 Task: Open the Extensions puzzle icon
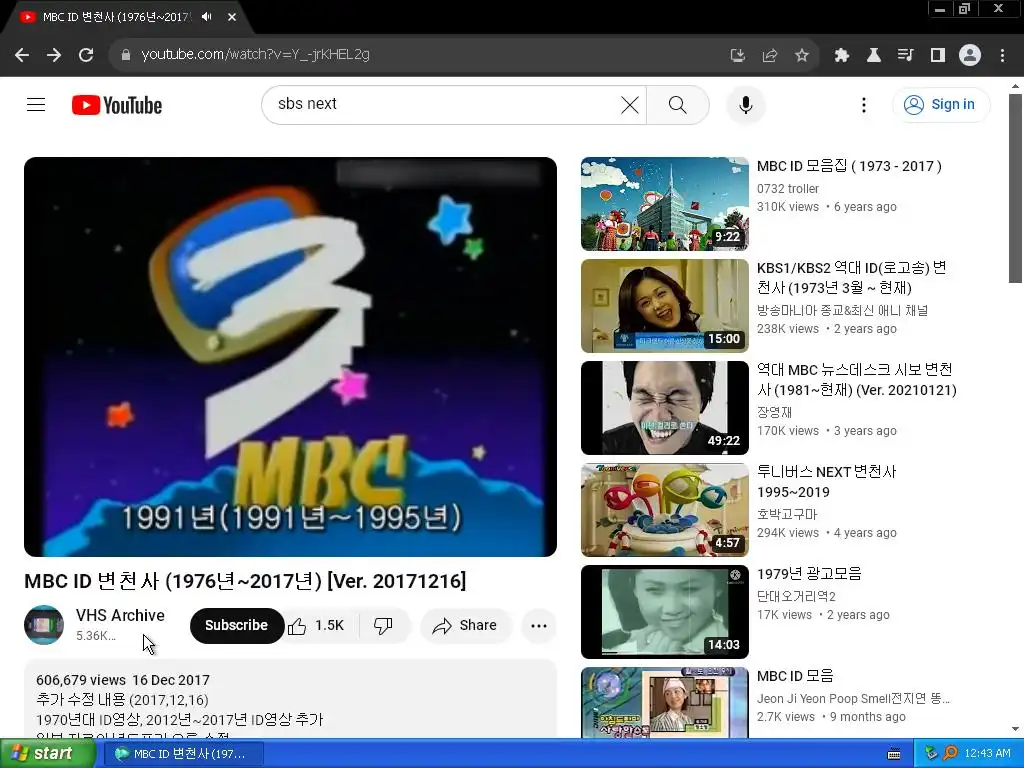pos(842,56)
